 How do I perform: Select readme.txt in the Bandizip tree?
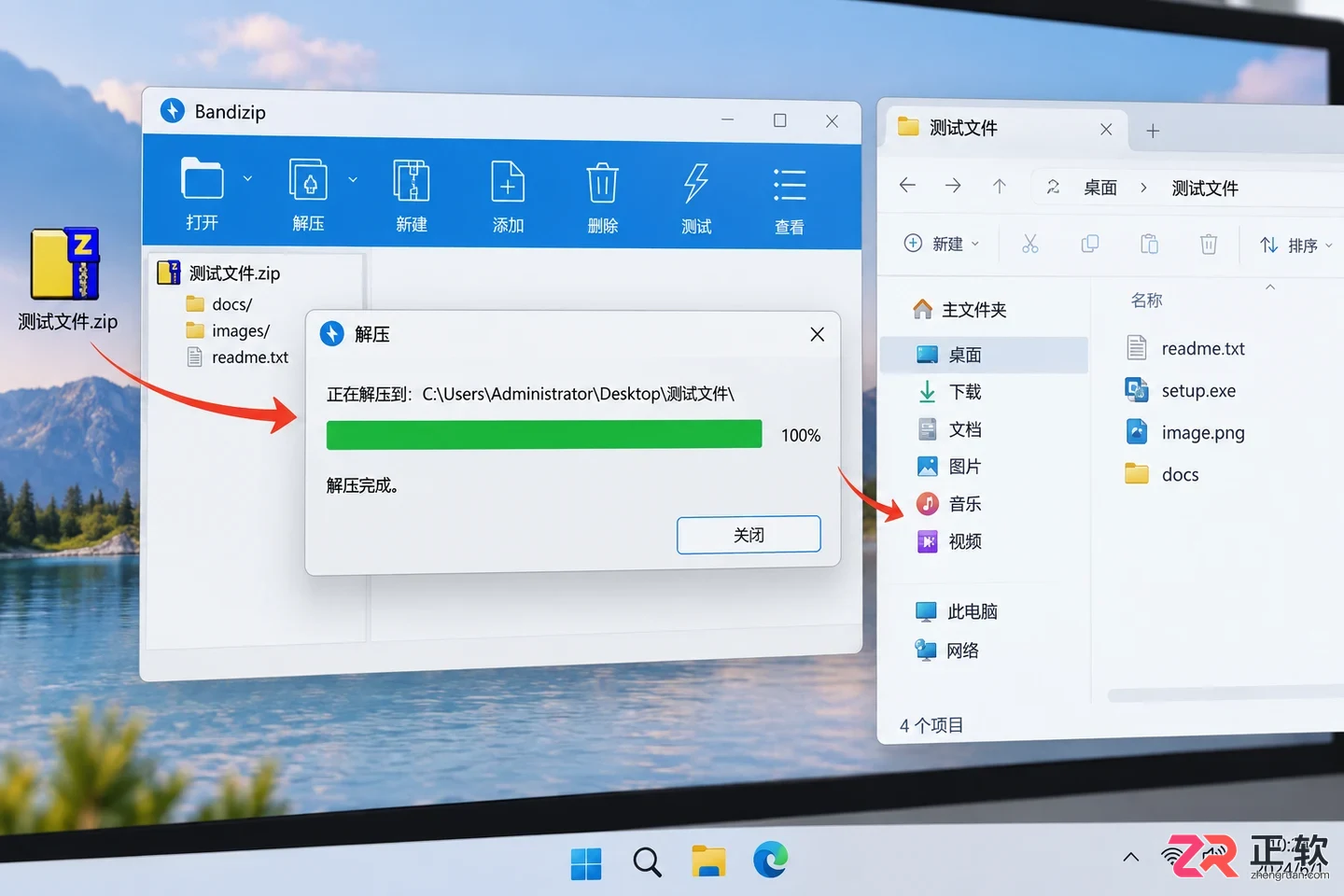[x=237, y=357]
